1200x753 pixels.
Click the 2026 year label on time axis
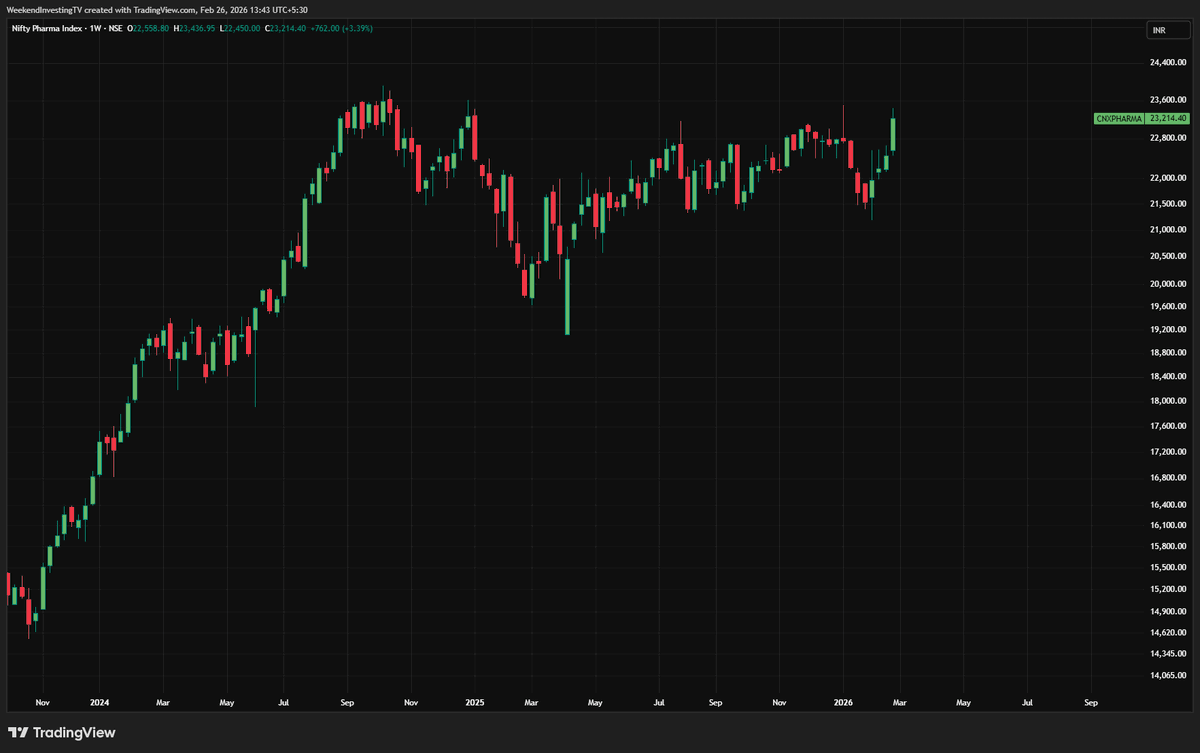(x=843, y=703)
